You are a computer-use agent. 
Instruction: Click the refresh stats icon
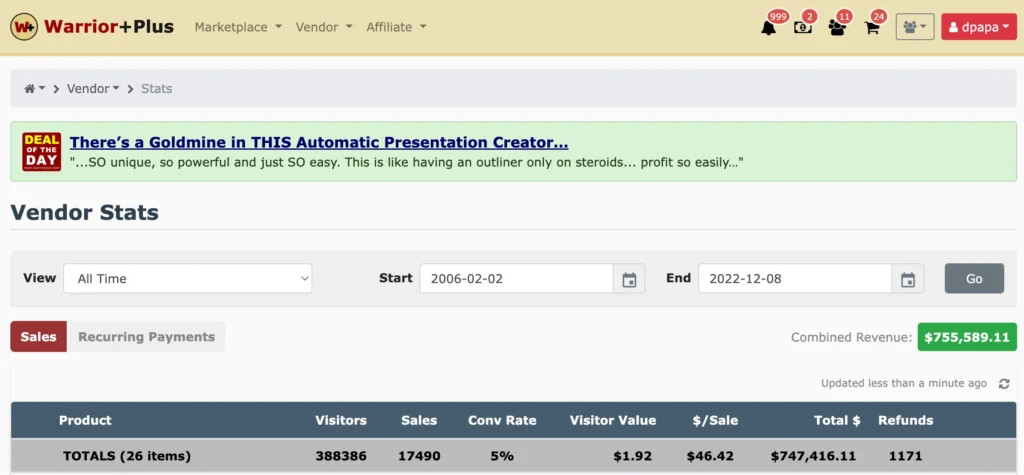pos(1004,384)
